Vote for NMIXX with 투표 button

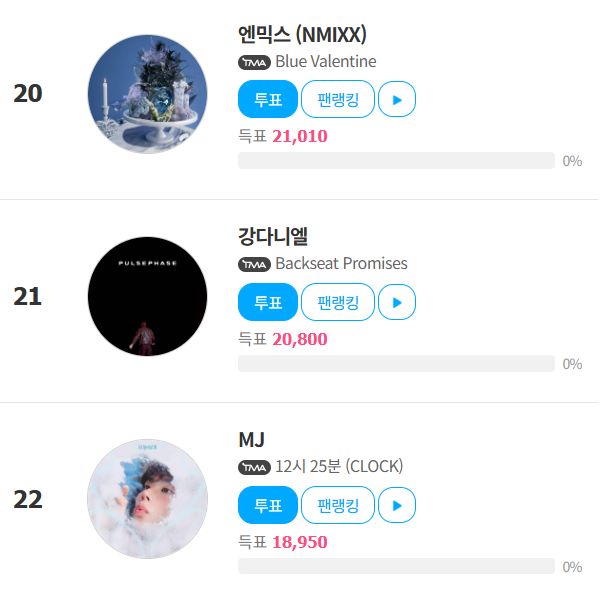coord(268,100)
